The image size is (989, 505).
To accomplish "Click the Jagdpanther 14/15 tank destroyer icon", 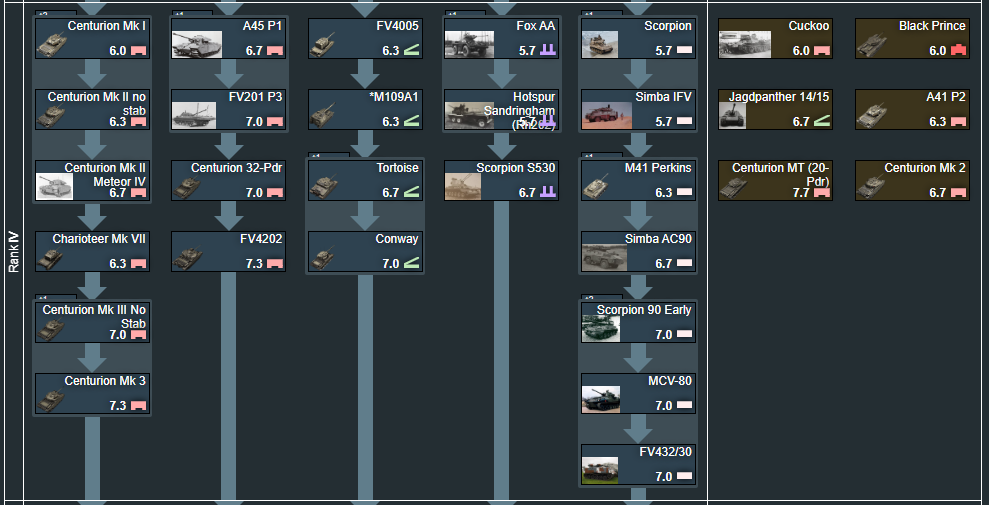I will (x=822, y=121).
